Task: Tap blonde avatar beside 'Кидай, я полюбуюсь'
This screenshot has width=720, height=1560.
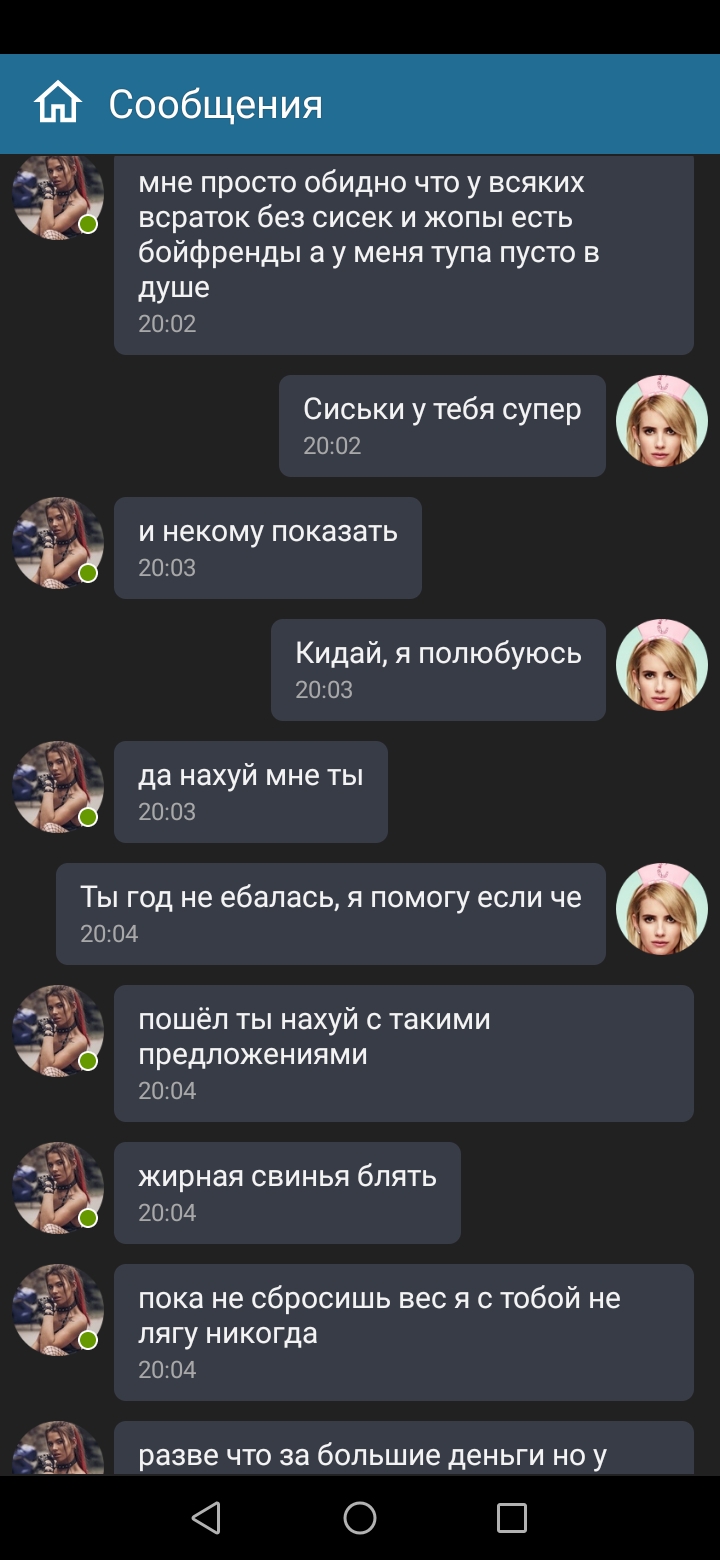Action: (x=662, y=665)
